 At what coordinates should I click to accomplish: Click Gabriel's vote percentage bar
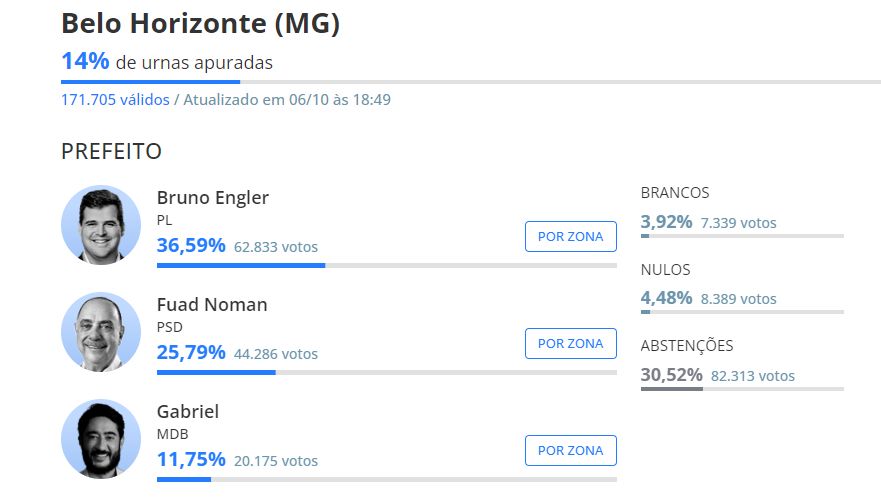pos(386,479)
